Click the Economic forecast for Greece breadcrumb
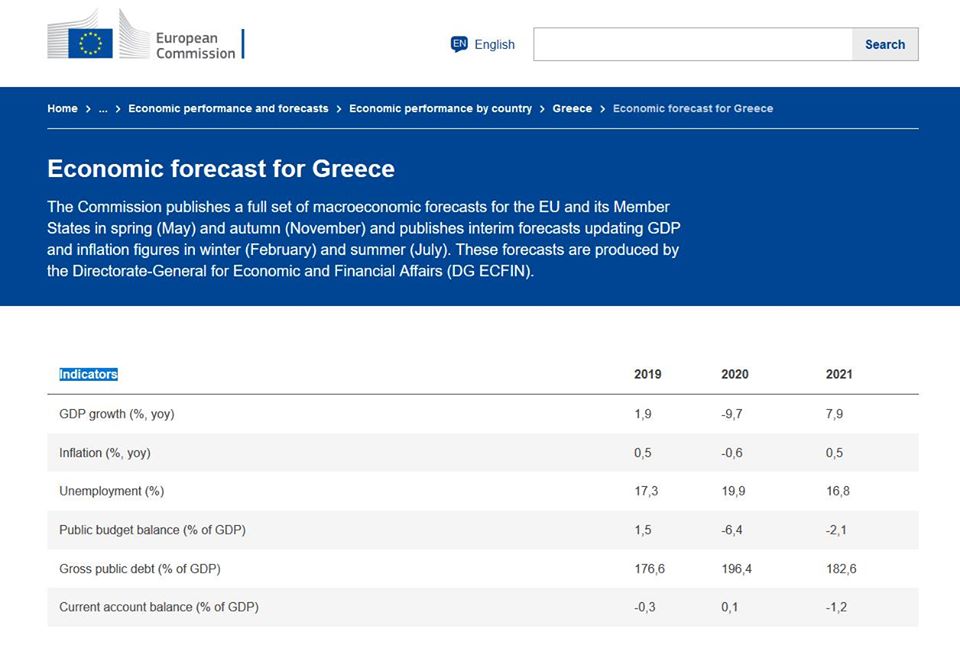This screenshot has height=651, width=960. (692, 108)
